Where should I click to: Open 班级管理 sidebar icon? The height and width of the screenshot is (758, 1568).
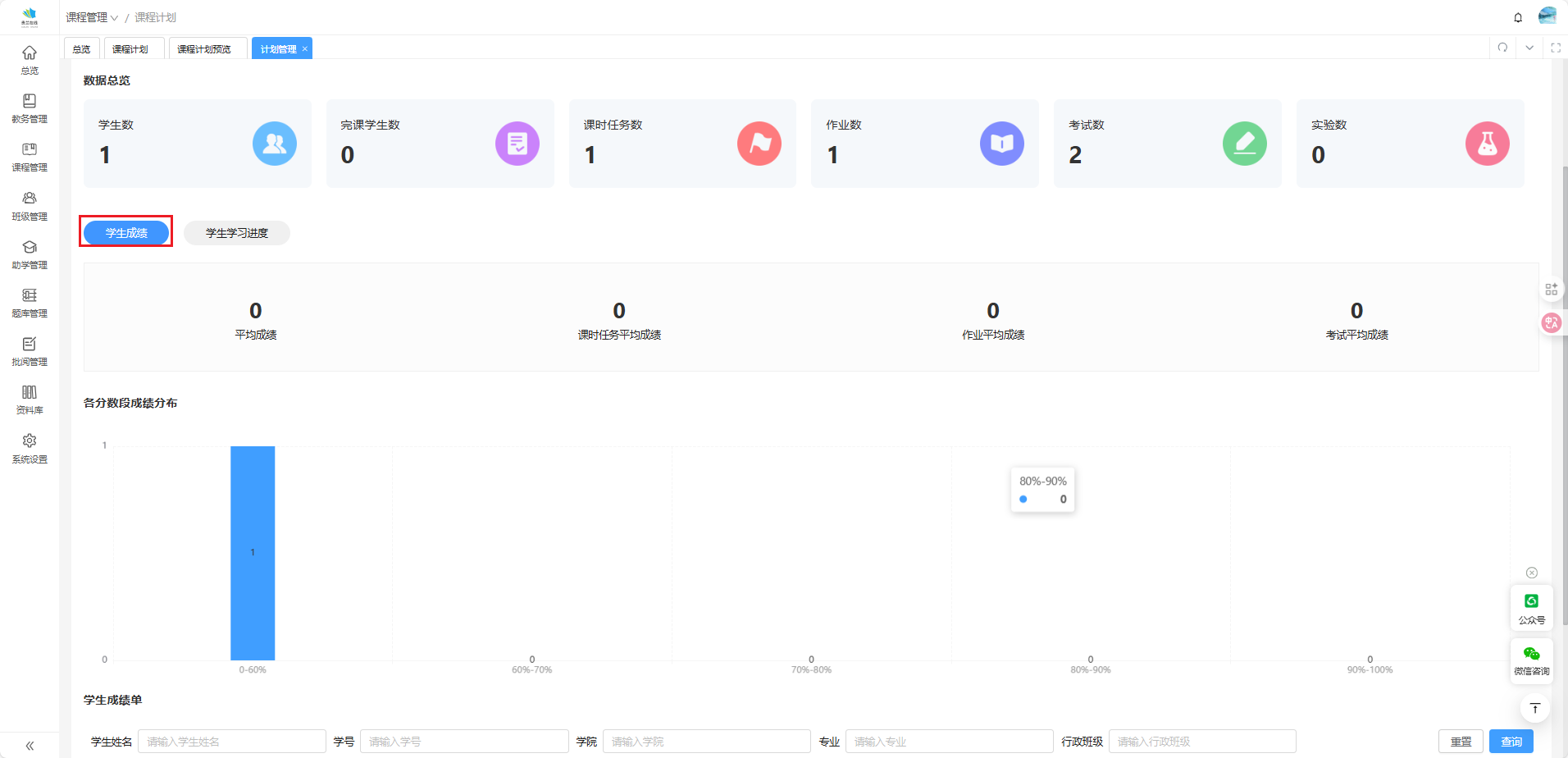[x=30, y=205]
